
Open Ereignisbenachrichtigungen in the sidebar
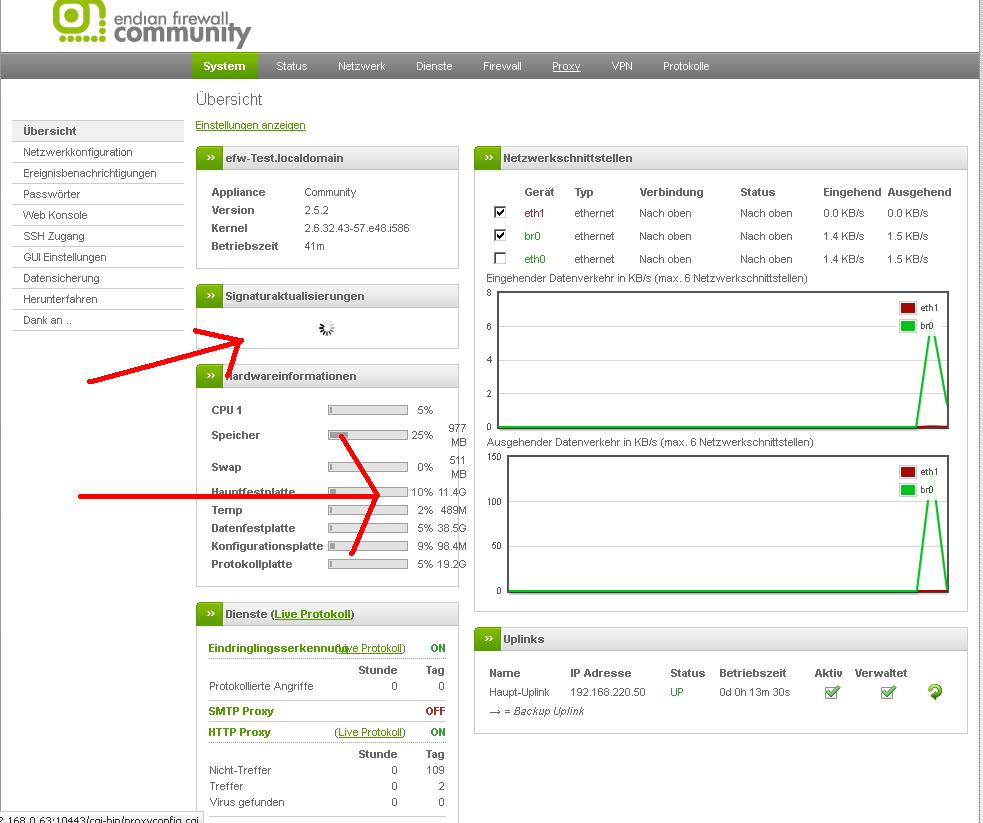pyautogui.click(x=98, y=173)
